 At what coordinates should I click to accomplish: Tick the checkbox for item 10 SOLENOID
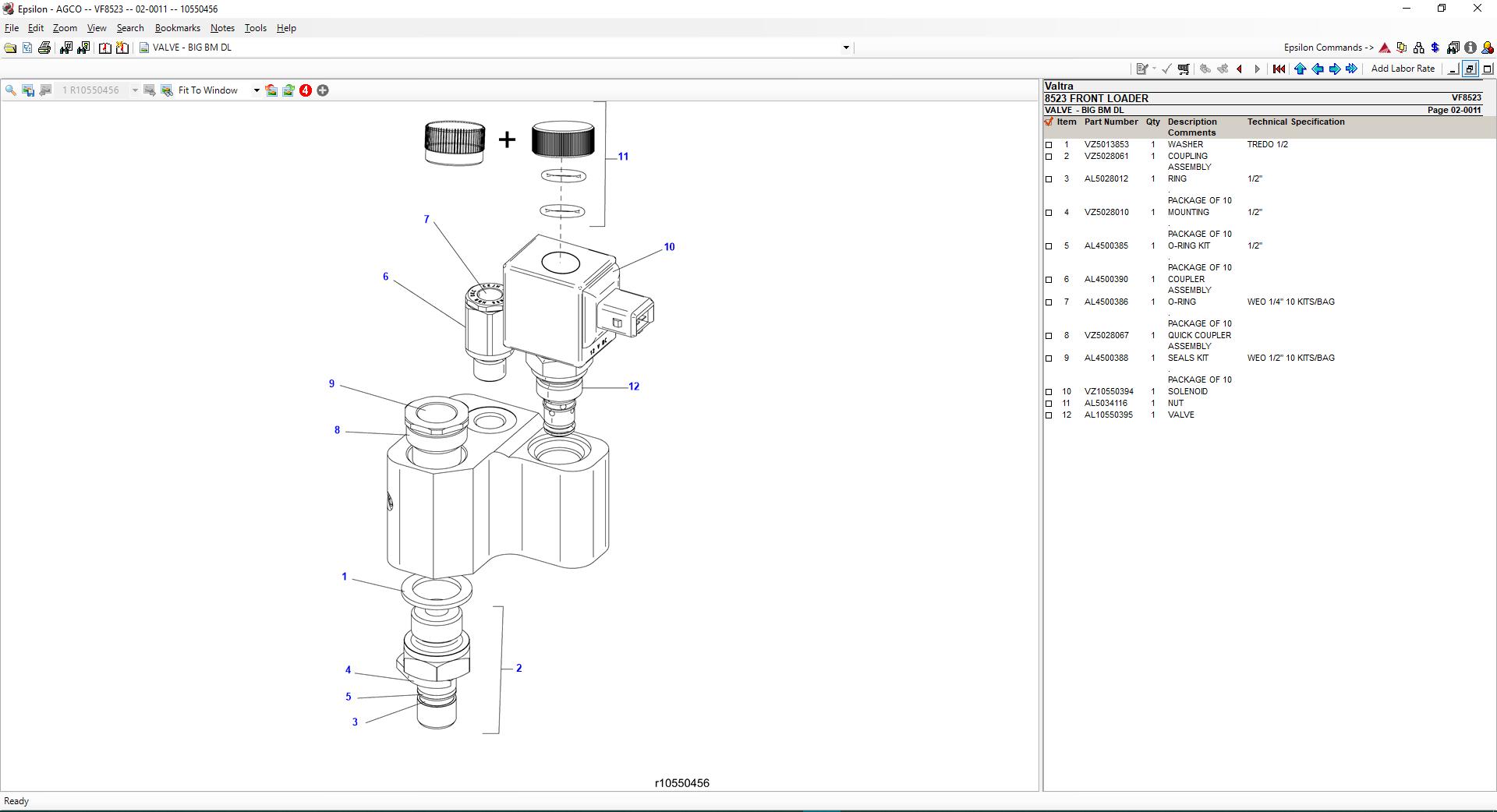point(1049,392)
